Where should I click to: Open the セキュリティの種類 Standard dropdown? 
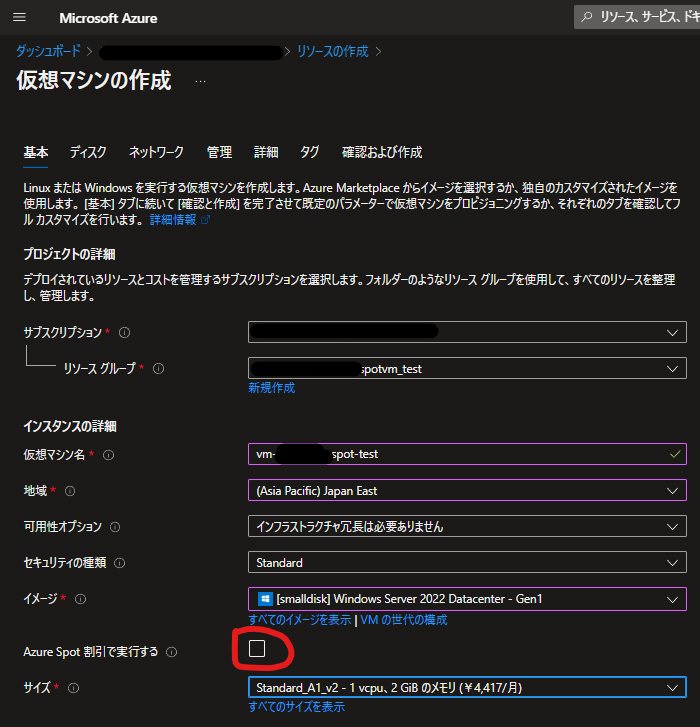pos(467,562)
